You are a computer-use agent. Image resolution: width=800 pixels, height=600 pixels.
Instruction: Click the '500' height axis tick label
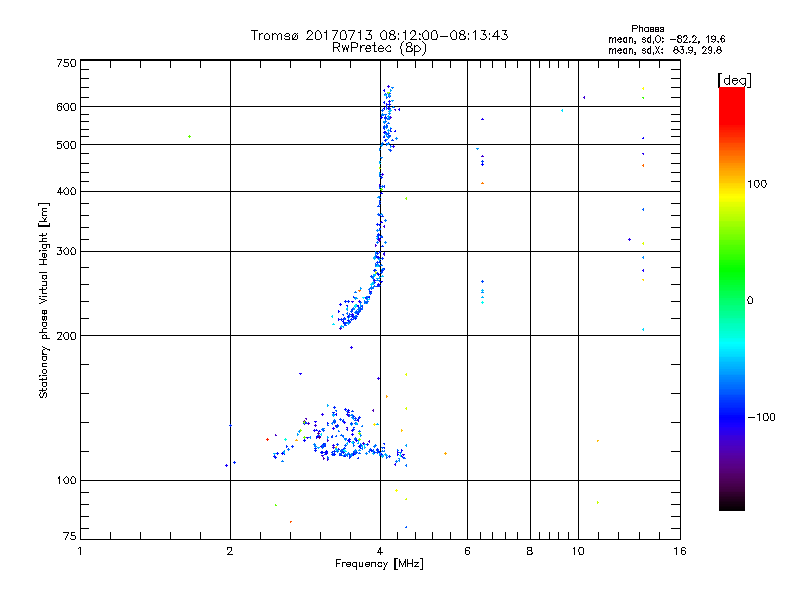(x=66, y=145)
